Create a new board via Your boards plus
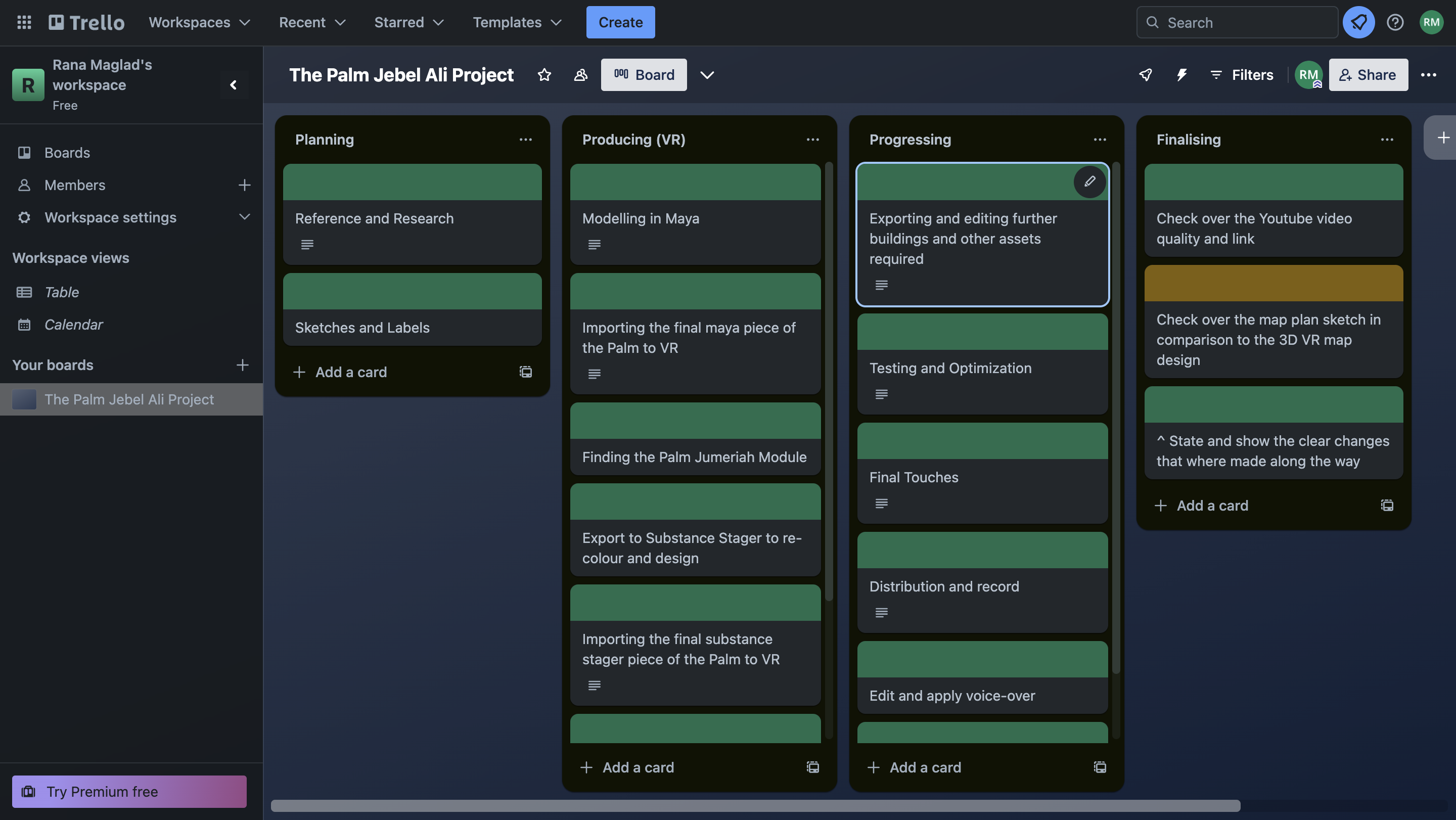The width and height of the screenshot is (1456, 820). 243,365
